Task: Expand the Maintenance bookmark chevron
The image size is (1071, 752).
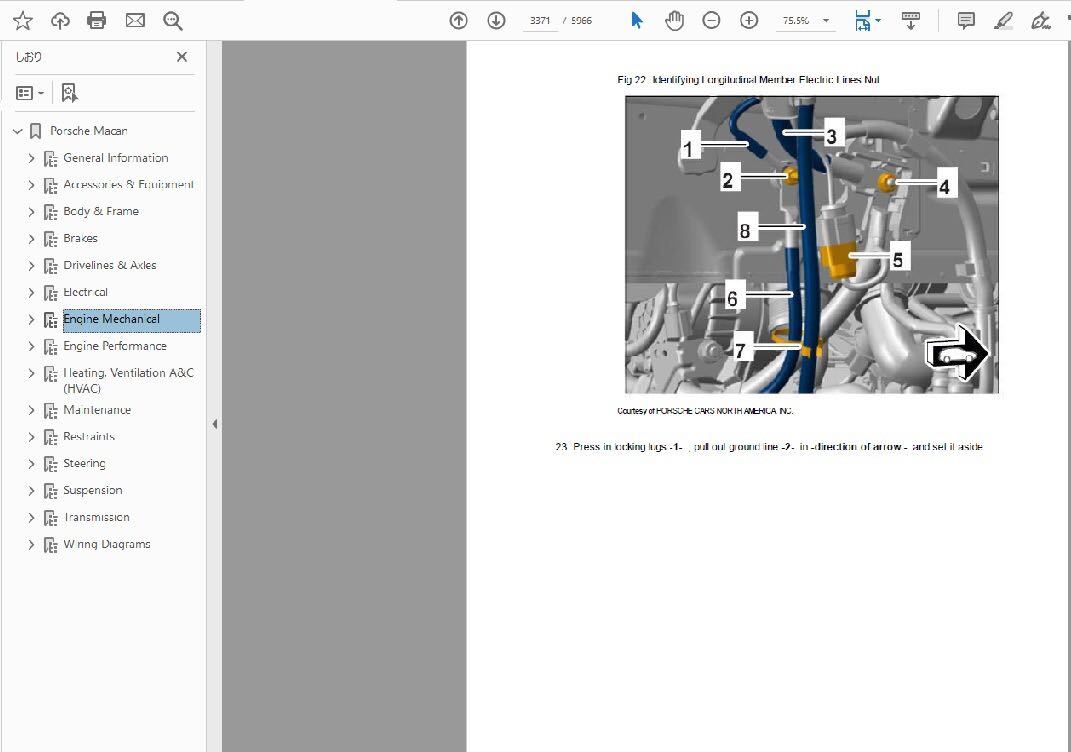Action: tap(31, 410)
